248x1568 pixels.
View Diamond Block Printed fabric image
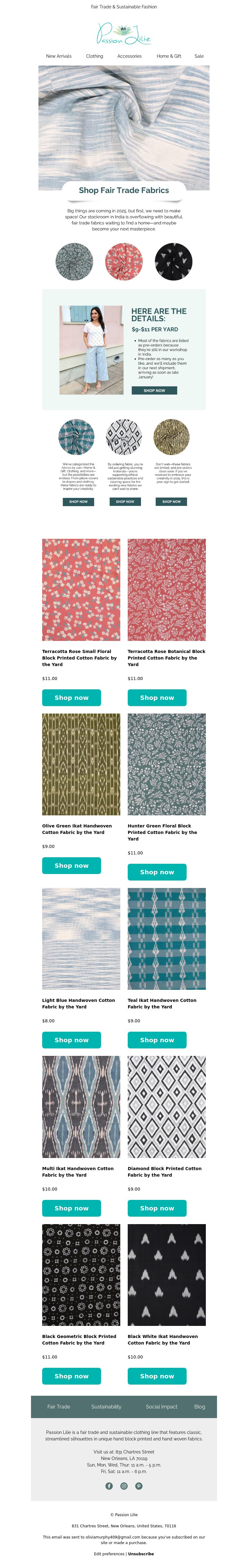pyautogui.click(x=166, y=1106)
